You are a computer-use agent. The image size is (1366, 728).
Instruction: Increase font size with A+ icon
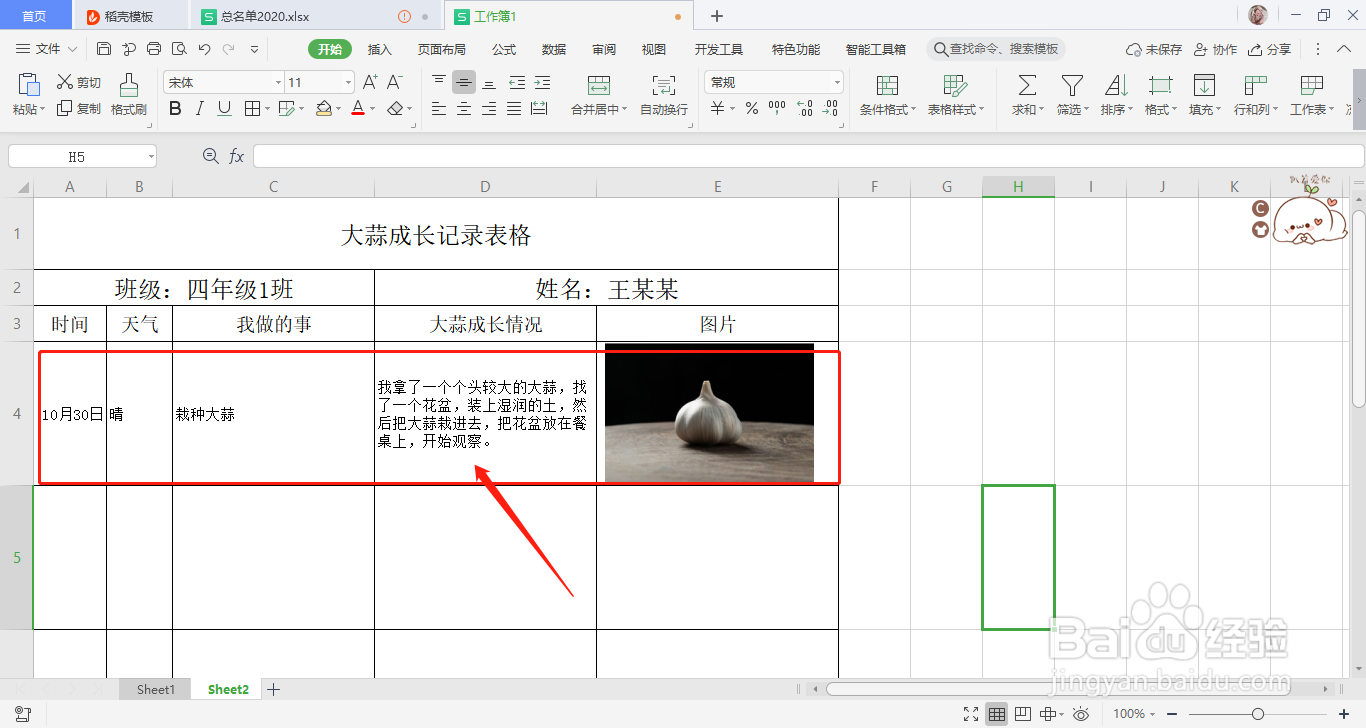370,82
